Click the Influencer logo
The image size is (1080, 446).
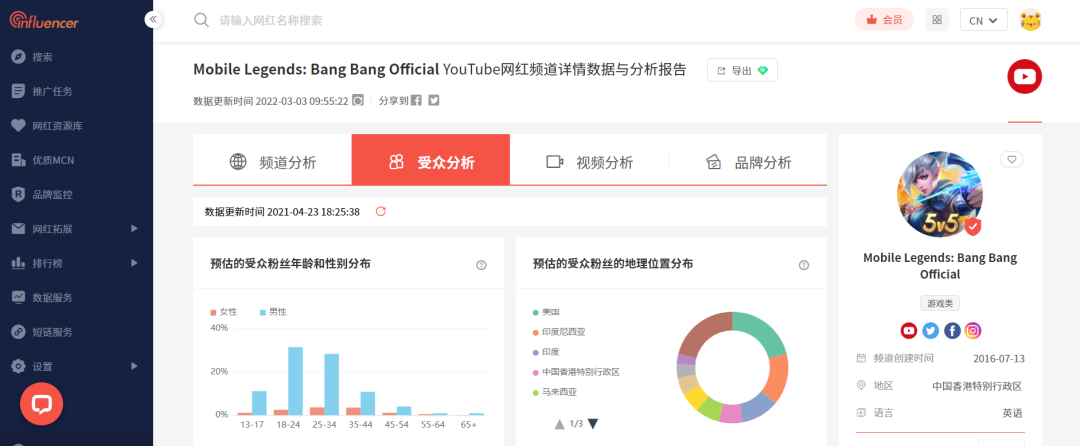click(x=44, y=21)
